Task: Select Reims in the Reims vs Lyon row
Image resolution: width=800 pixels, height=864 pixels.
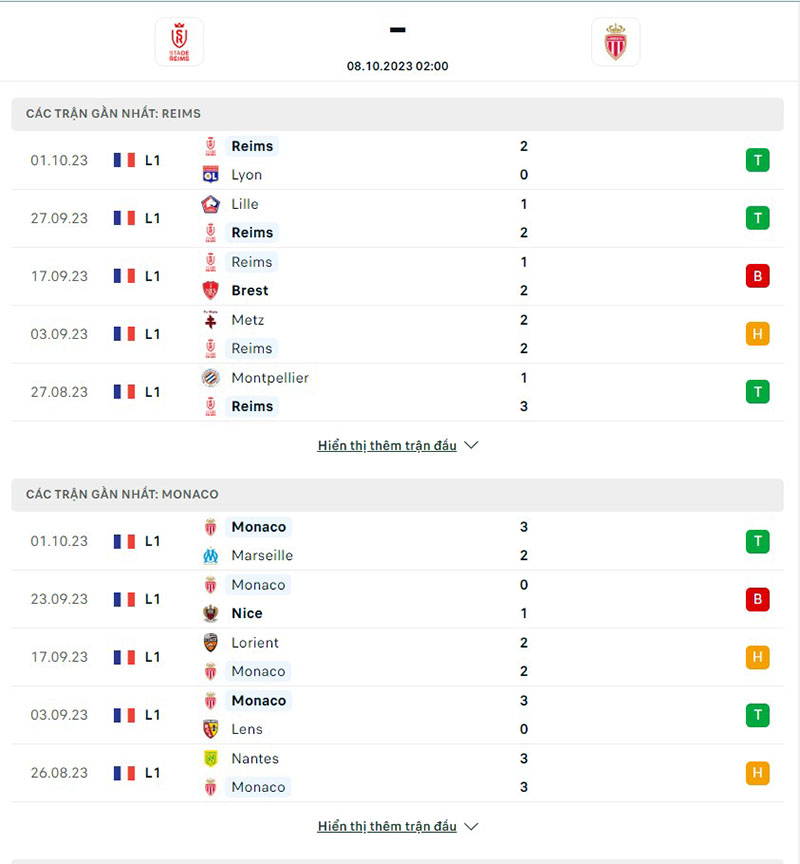Action: click(251, 146)
